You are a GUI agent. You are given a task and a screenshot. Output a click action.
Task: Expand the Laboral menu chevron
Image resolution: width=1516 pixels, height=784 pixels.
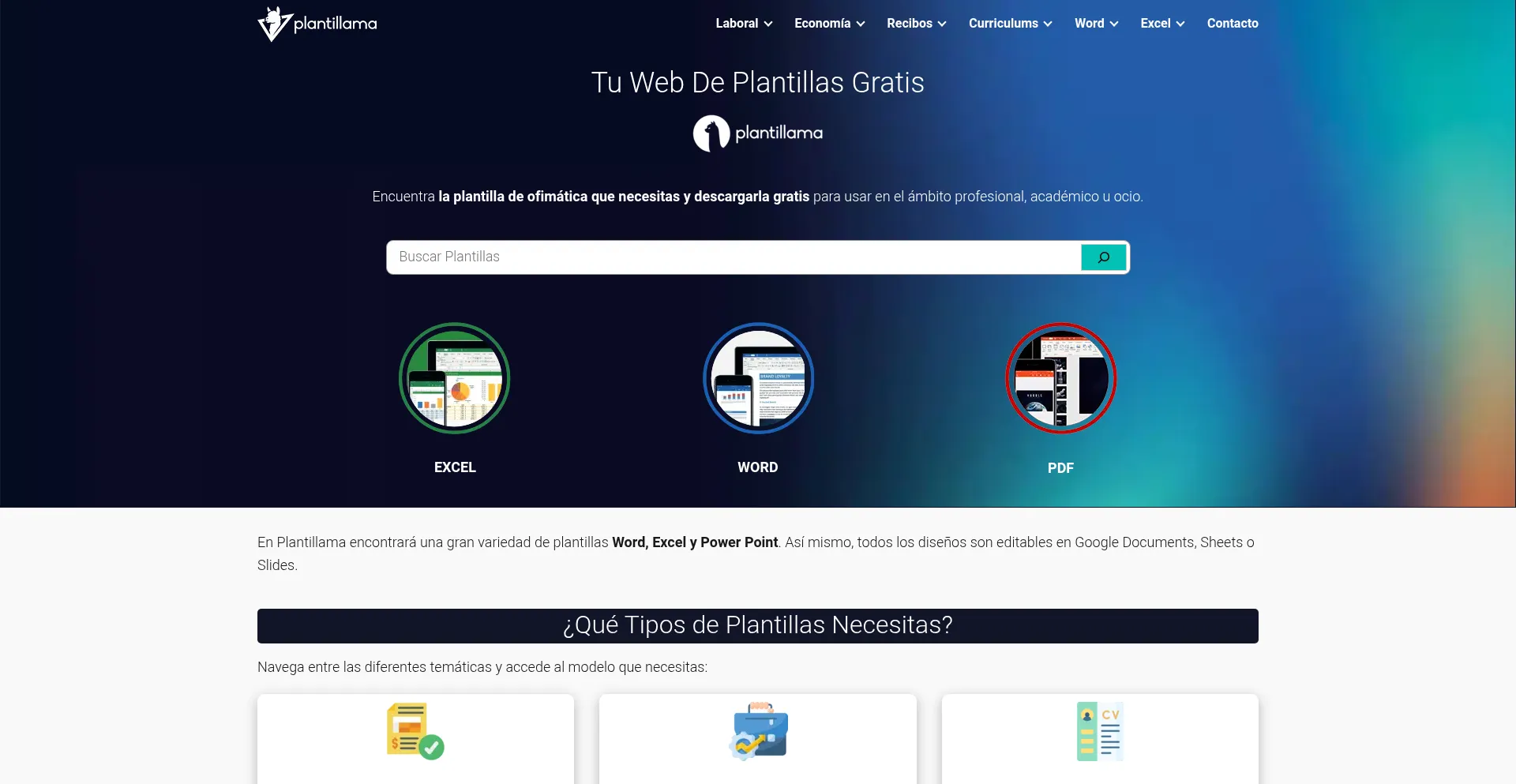coord(768,24)
